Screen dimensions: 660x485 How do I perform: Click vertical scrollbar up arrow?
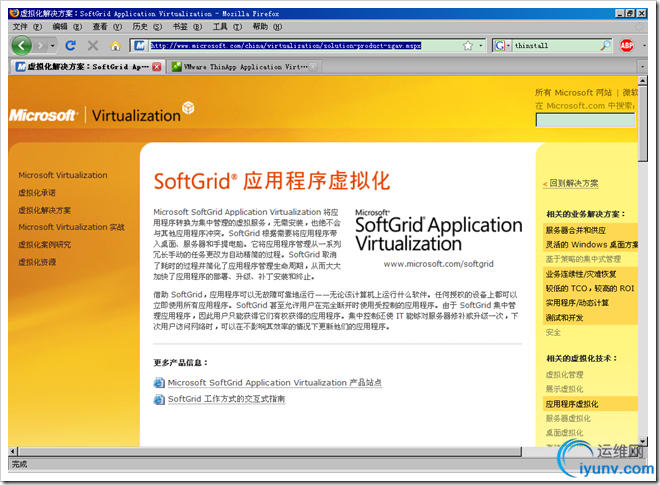pos(642,80)
